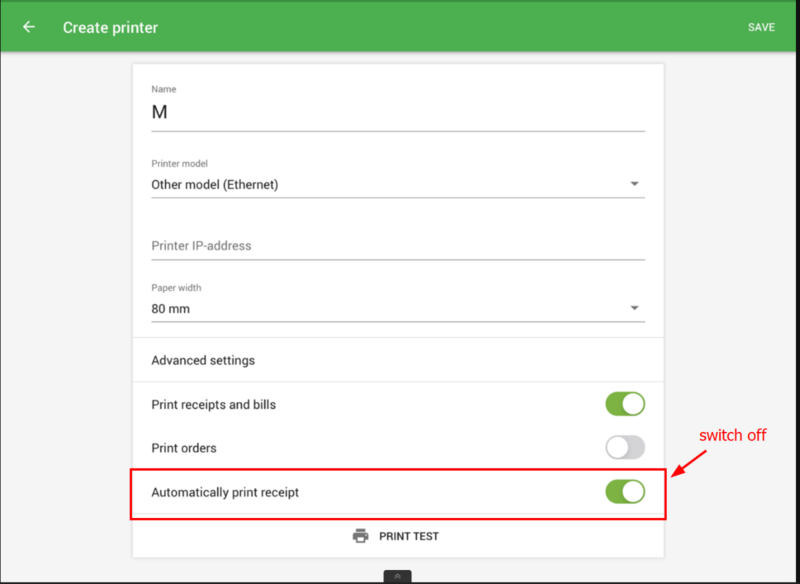
Task: Click the Automatically print receipt label
Action: pyautogui.click(x=225, y=492)
